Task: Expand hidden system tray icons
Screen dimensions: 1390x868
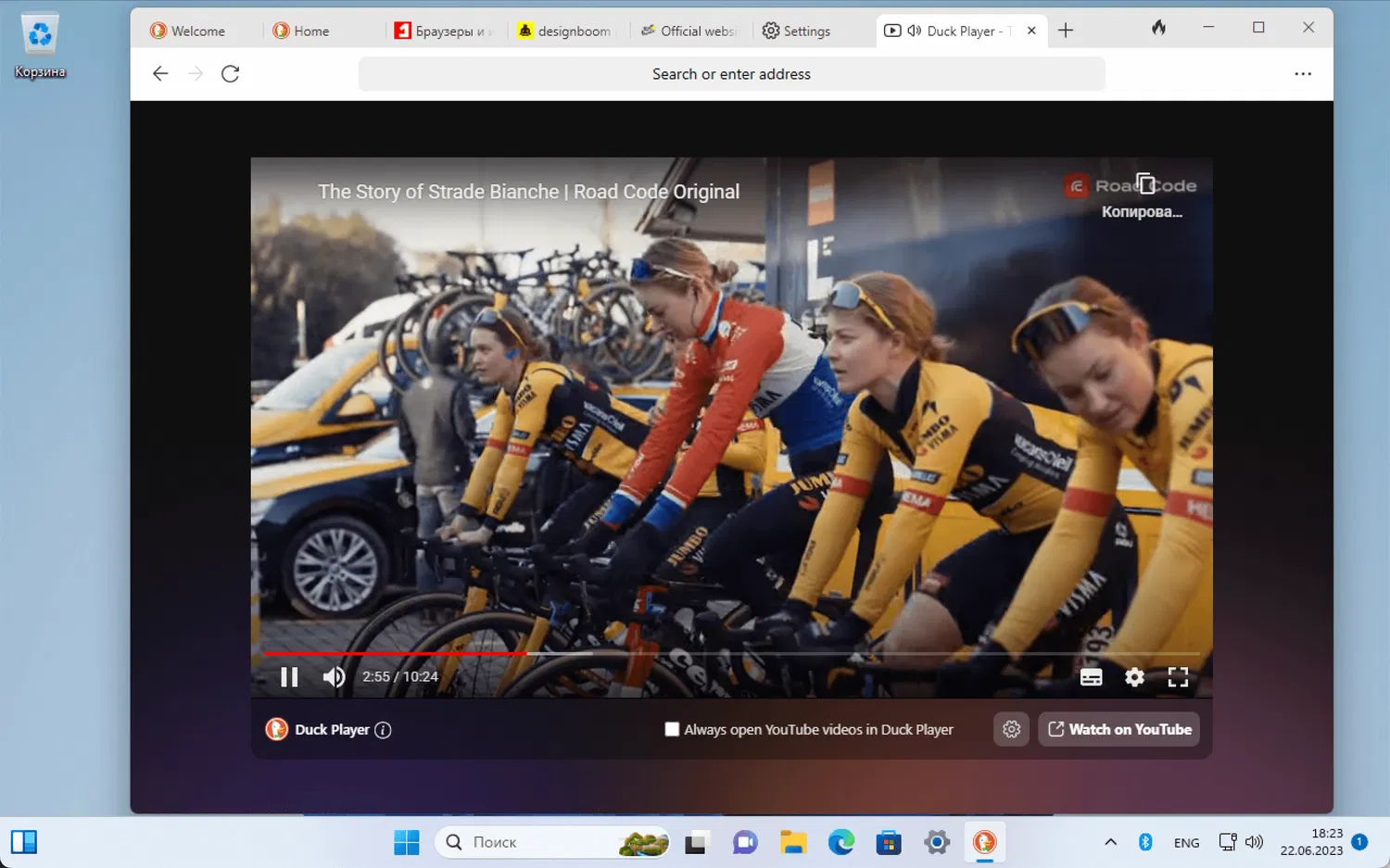Action: pyautogui.click(x=1110, y=842)
